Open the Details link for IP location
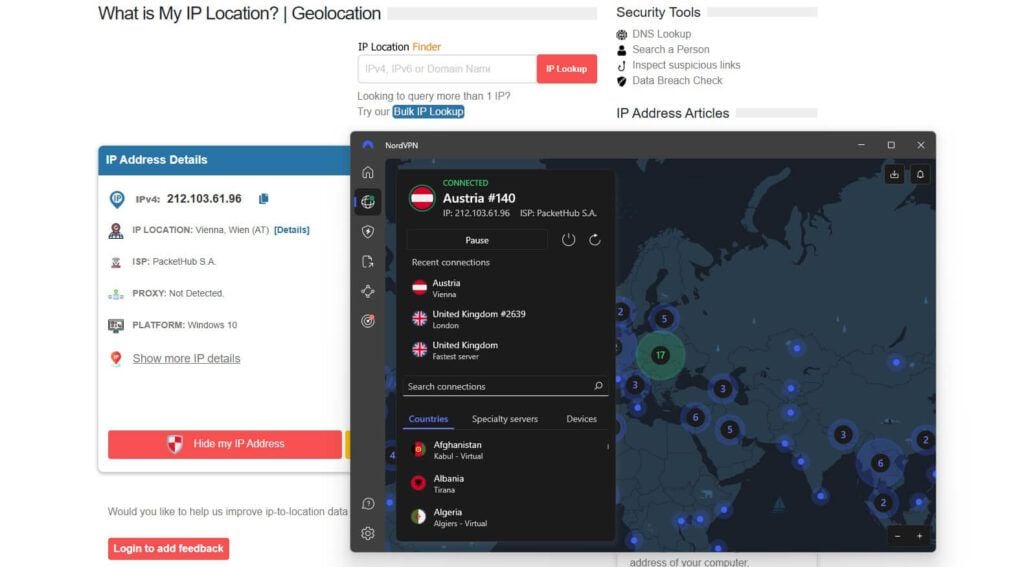1024x567 pixels. pos(292,230)
